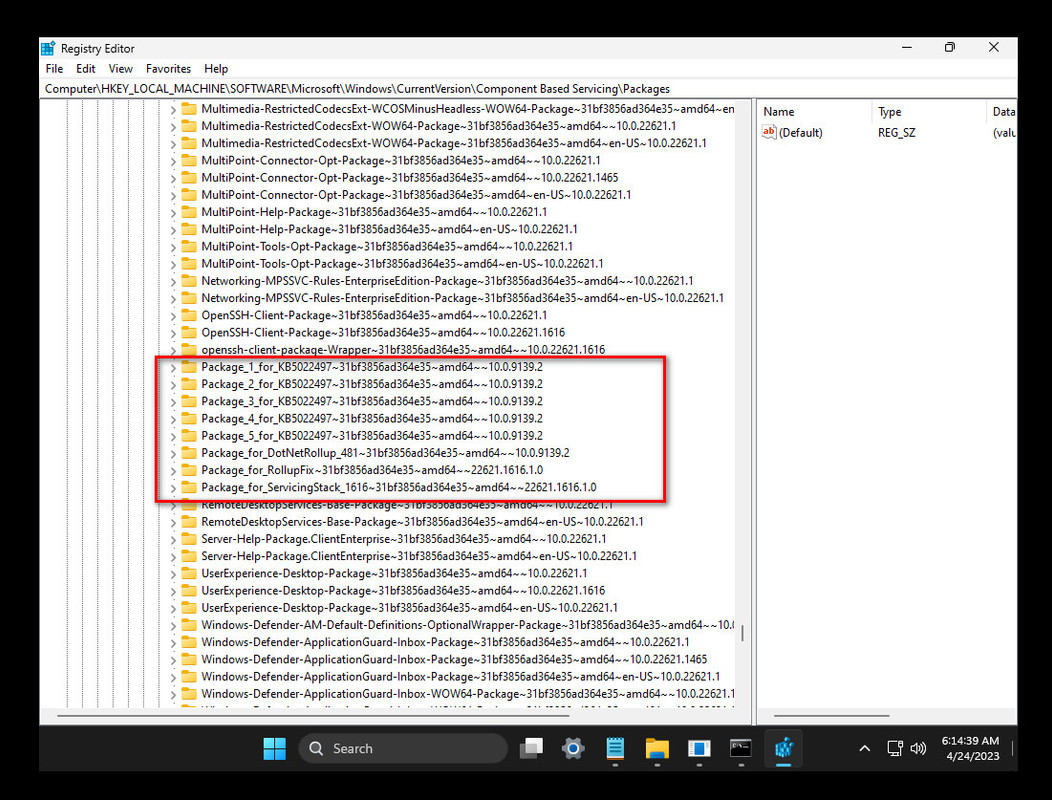Select the (Default) value entry
This screenshot has width=1052, height=800.
click(x=800, y=132)
